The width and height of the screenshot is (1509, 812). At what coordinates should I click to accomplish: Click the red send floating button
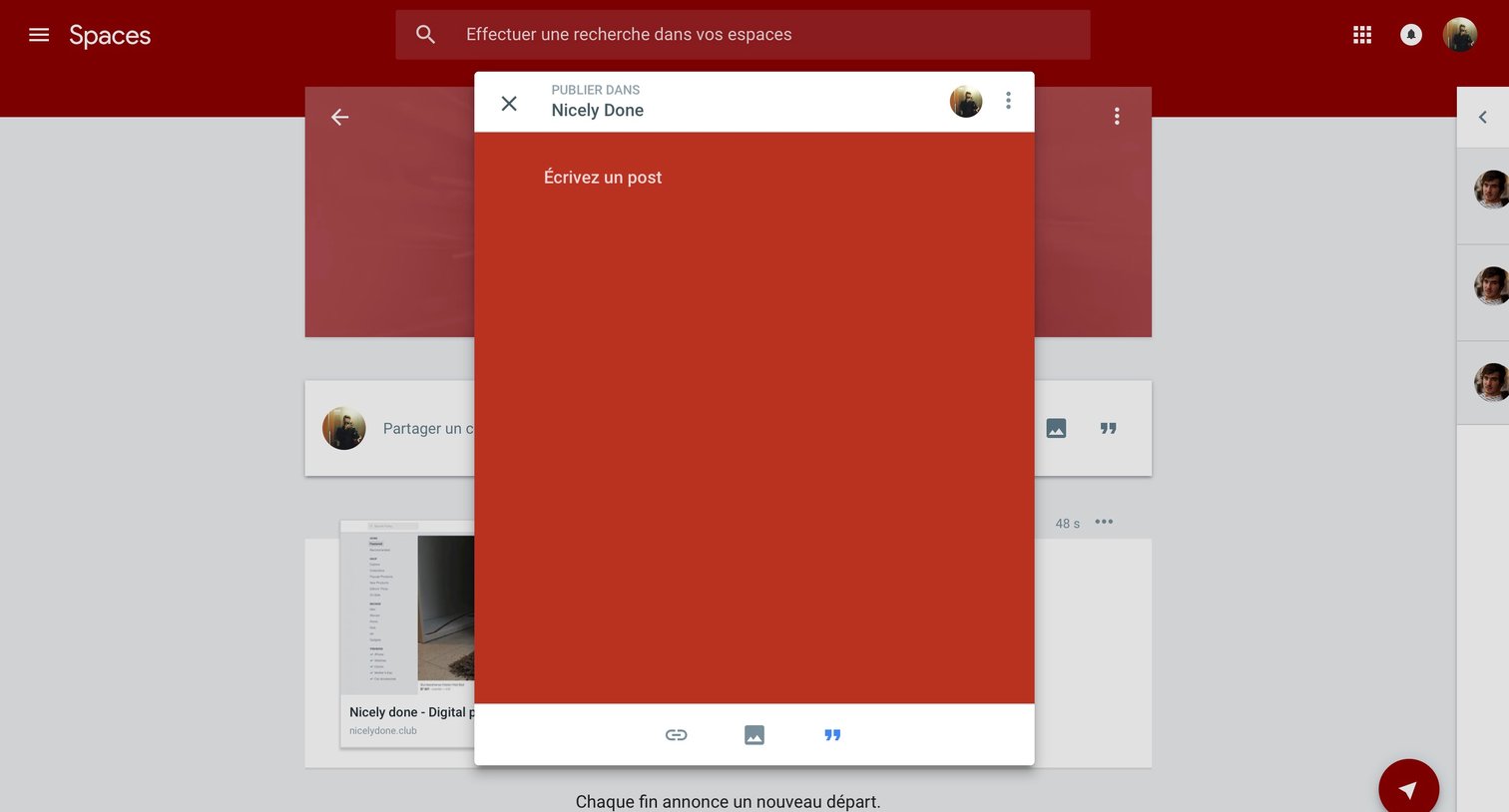pos(1408,788)
